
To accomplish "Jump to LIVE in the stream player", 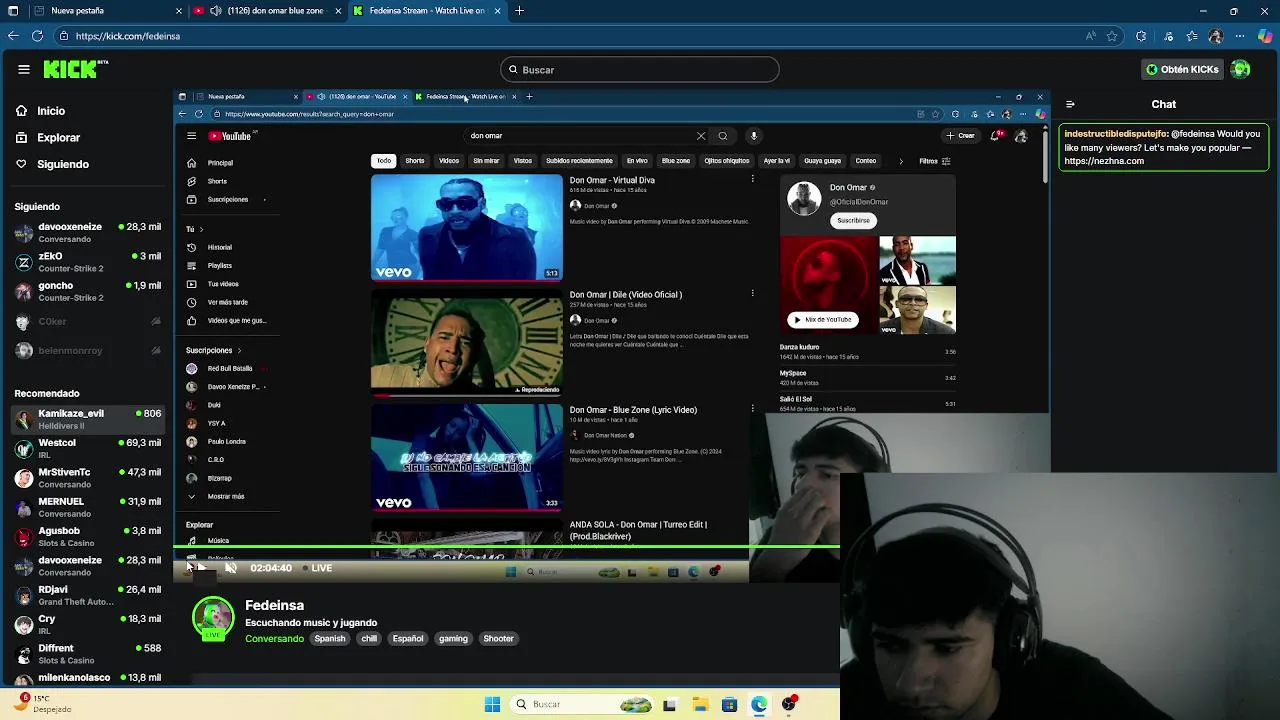I will [317, 568].
